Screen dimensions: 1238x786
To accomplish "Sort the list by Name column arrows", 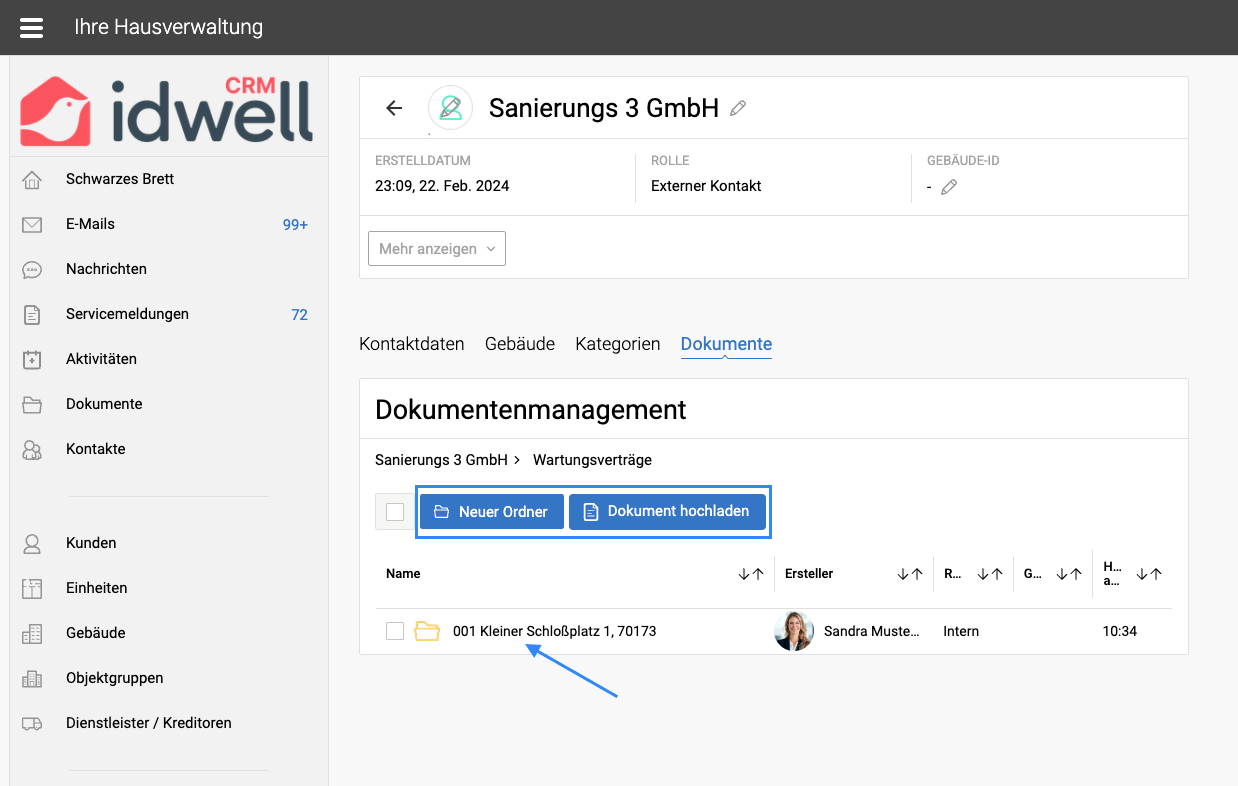I will pos(751,574).
